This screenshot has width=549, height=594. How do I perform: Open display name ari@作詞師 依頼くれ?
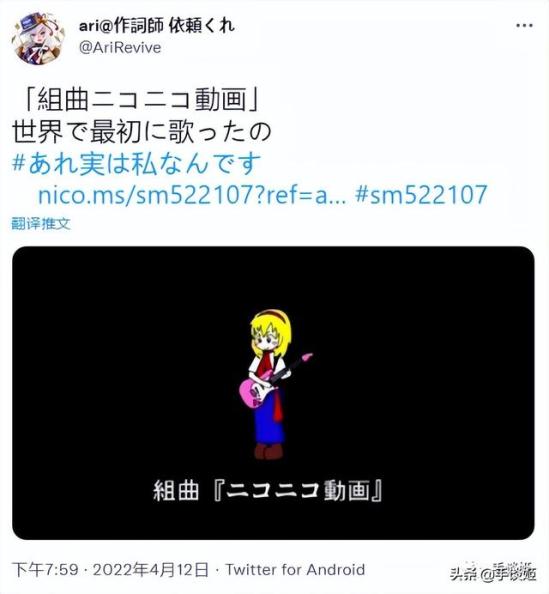156,26
